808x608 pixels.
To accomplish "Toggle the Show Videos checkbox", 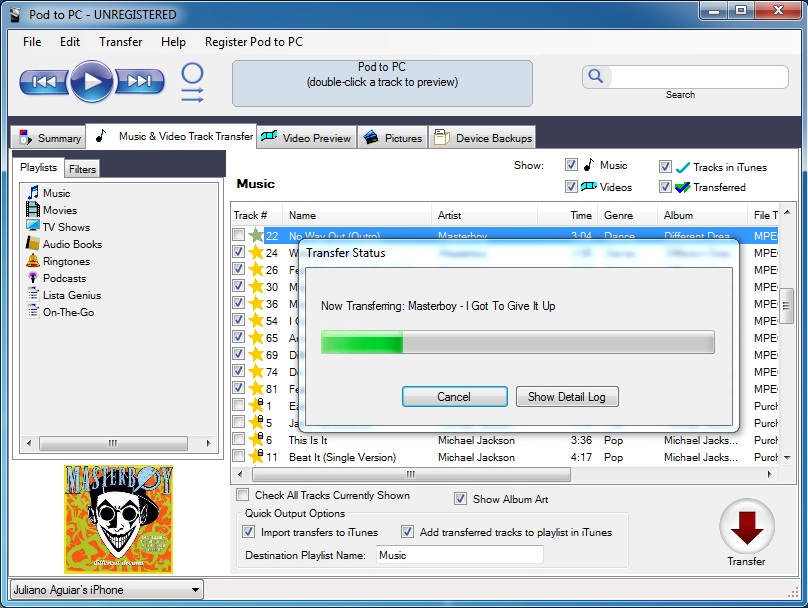I will coord(571,187).
